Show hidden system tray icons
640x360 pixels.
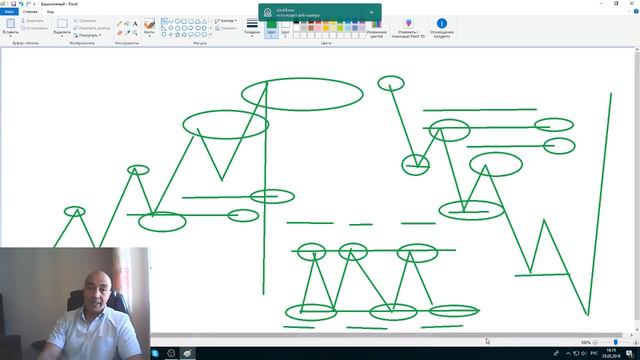click(568, 353)
